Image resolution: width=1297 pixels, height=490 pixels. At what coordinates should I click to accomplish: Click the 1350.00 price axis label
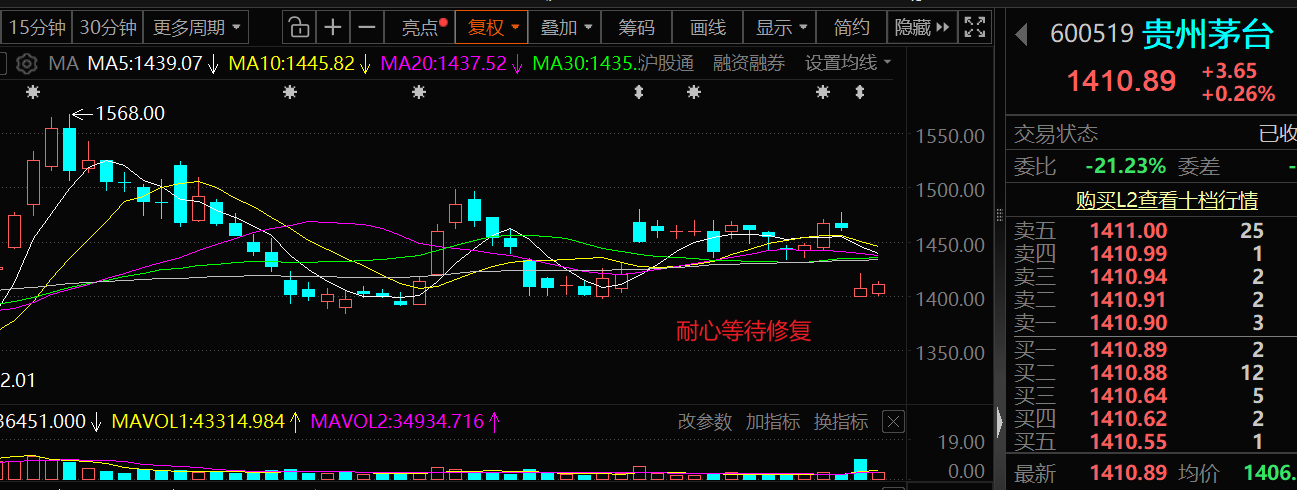click(x=949, y=353)
